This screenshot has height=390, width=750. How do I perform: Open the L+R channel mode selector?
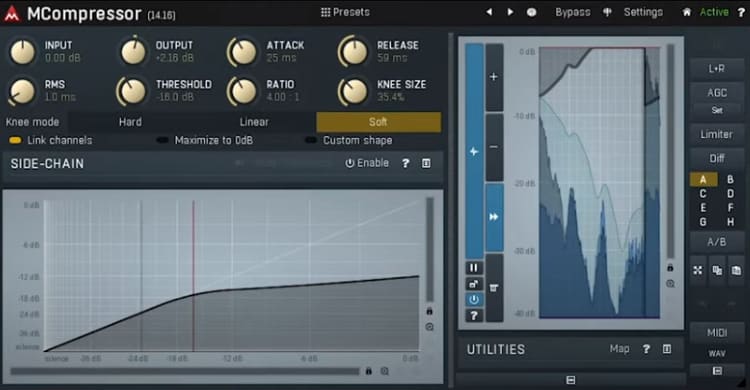717,69
